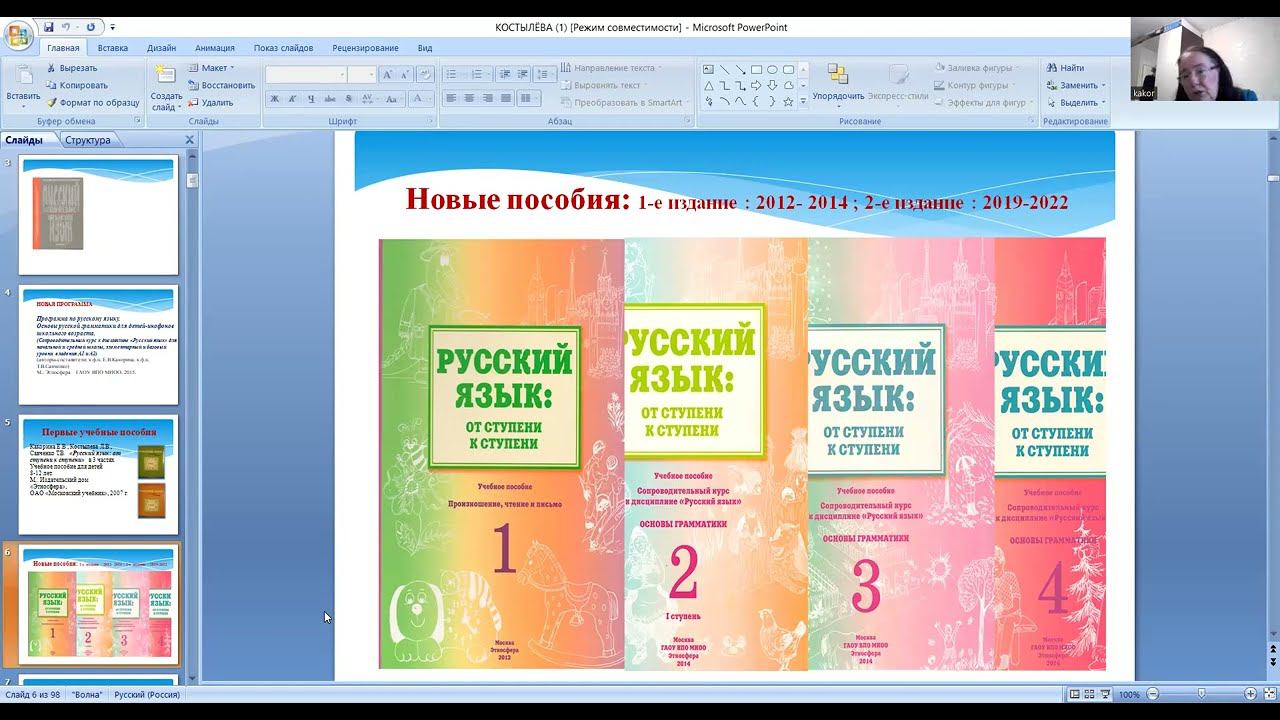The height and width of the screenshot is (720, 1280).
Task: Click the font color A button
Action: click(418, 99)
